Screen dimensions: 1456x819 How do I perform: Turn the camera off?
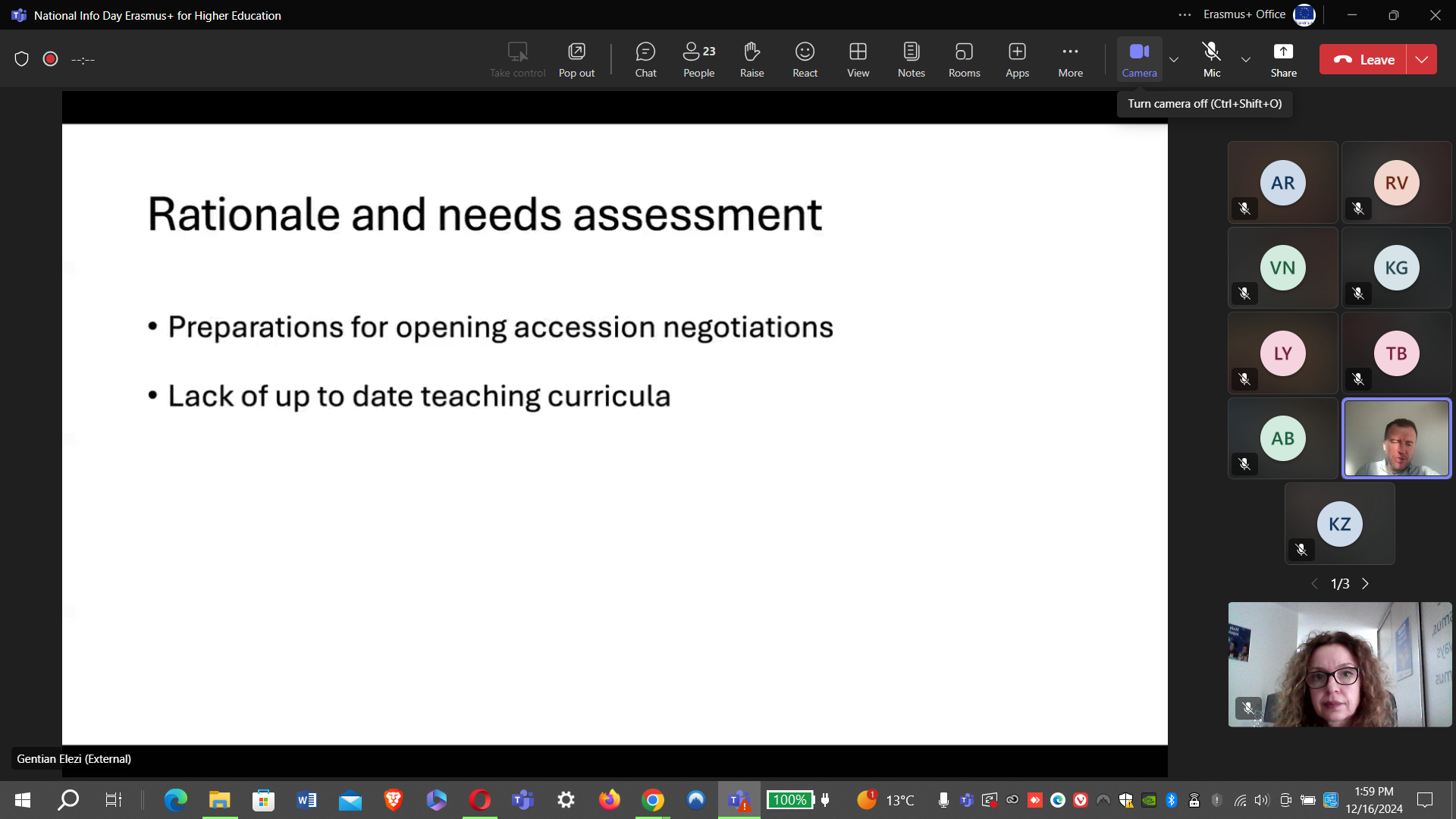[x=1139, y=59]
